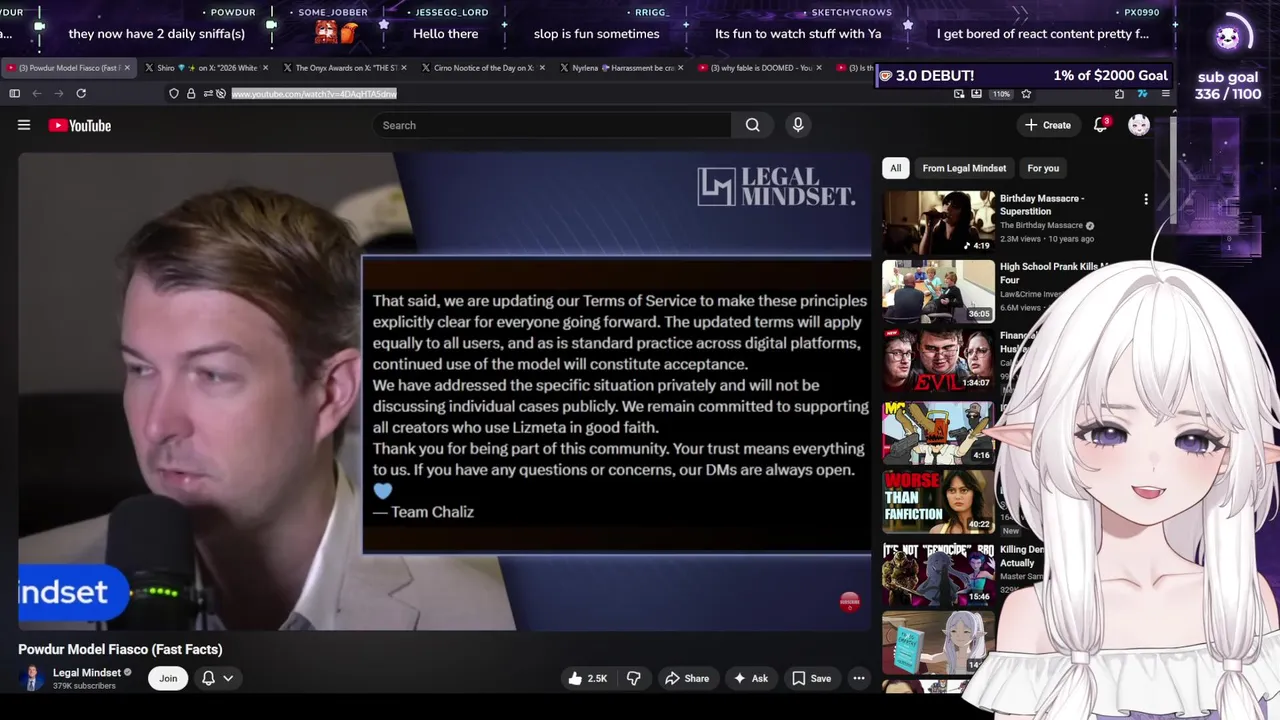Open the EVIL 1:34:07 video thumbnail
Viewport: 1280px width, 720px height.
pos(938,361)
